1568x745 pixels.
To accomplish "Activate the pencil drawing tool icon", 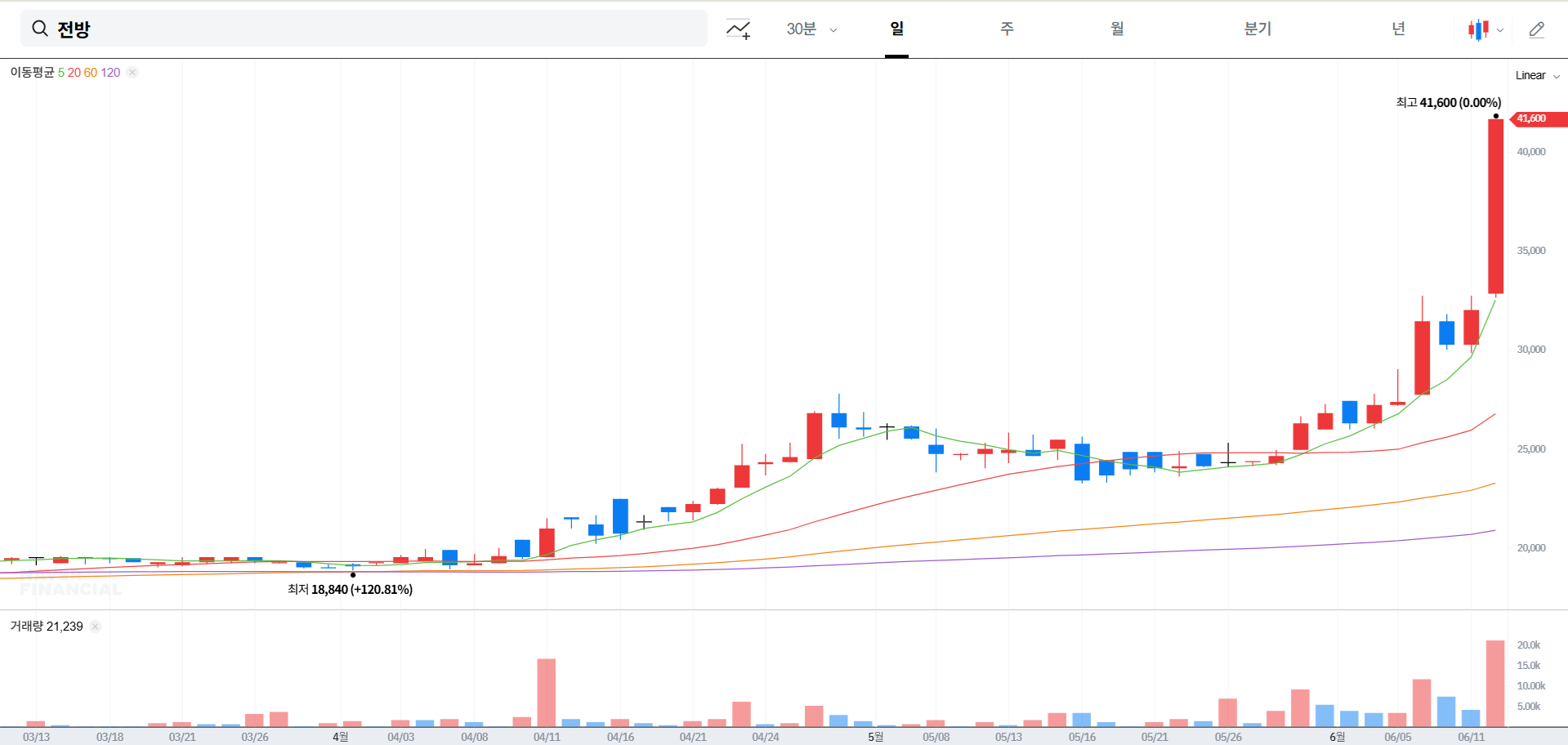I will [x=1537, y=30].
